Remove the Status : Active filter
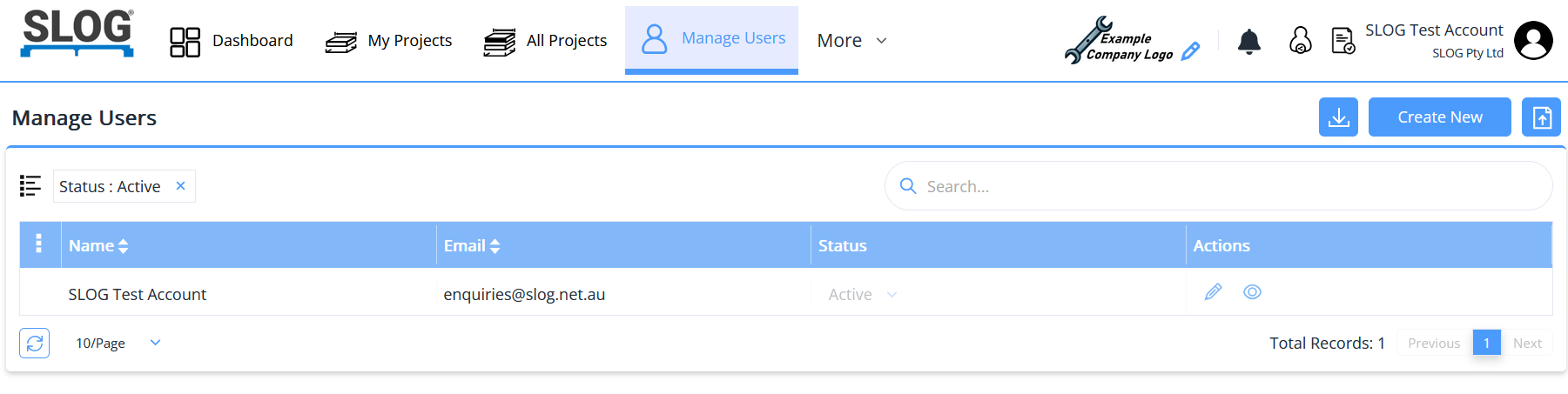Screen dimensions: 1568x394 (180, 186)
